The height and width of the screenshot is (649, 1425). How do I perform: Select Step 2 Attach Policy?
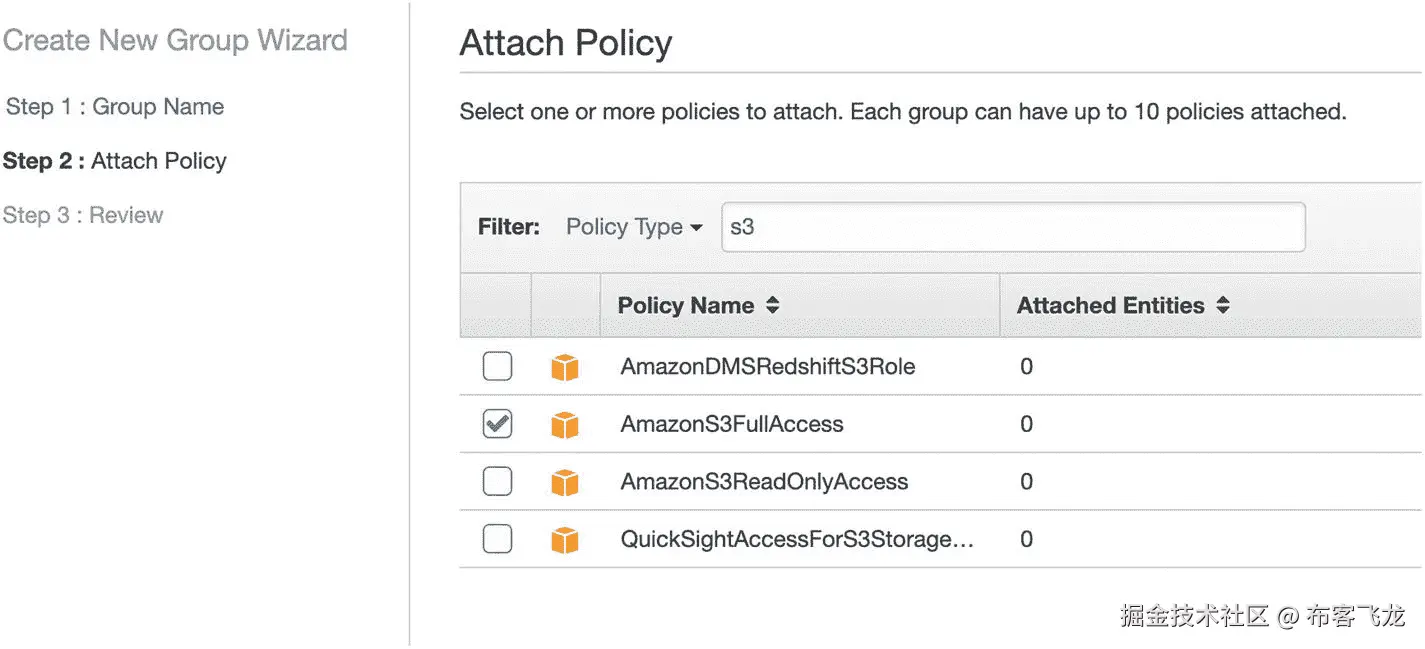point(115,161)
